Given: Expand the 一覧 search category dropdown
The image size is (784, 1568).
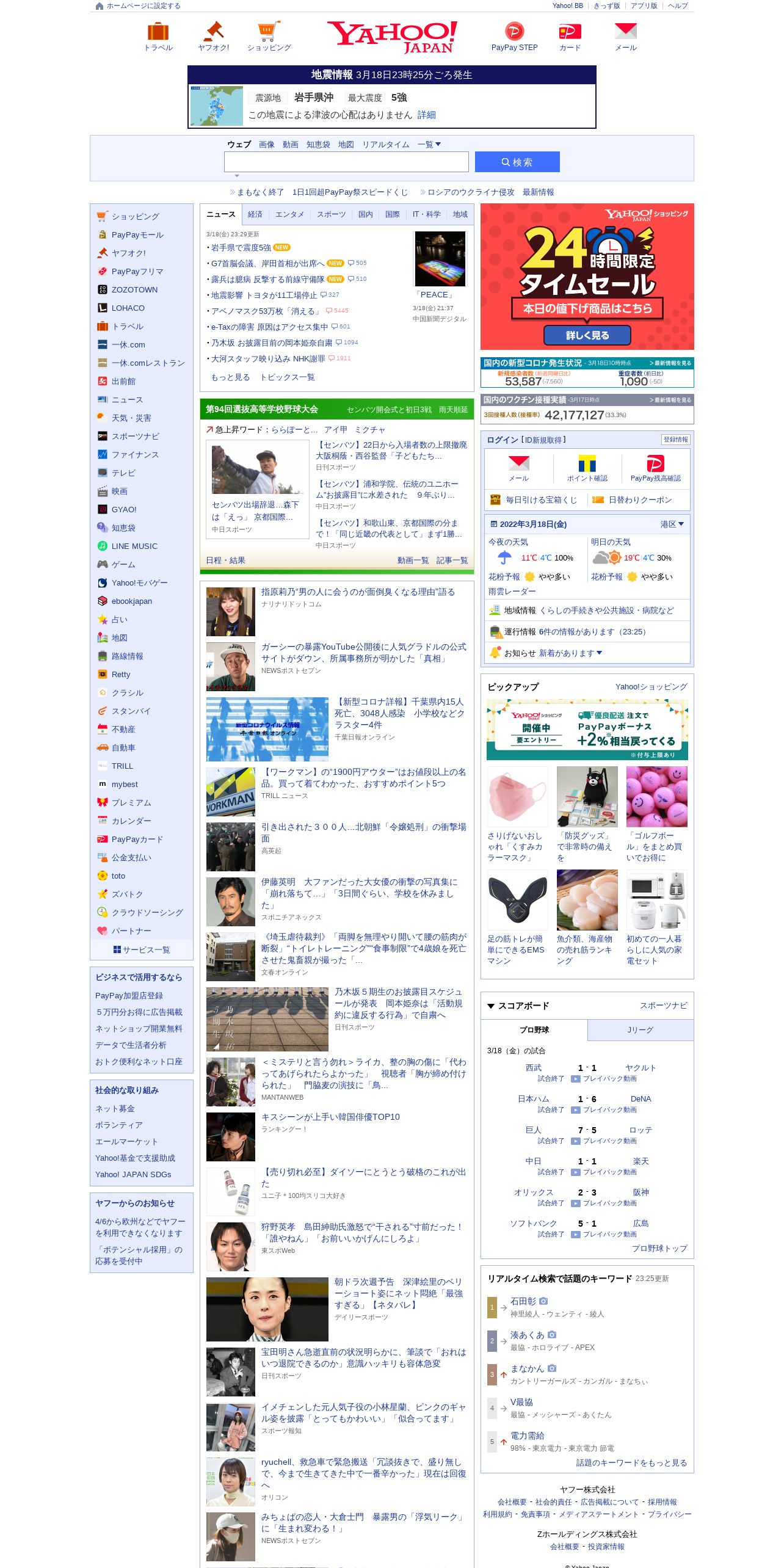Looking at the screenshot, I should pyautogui.click(x=429, y=145).
